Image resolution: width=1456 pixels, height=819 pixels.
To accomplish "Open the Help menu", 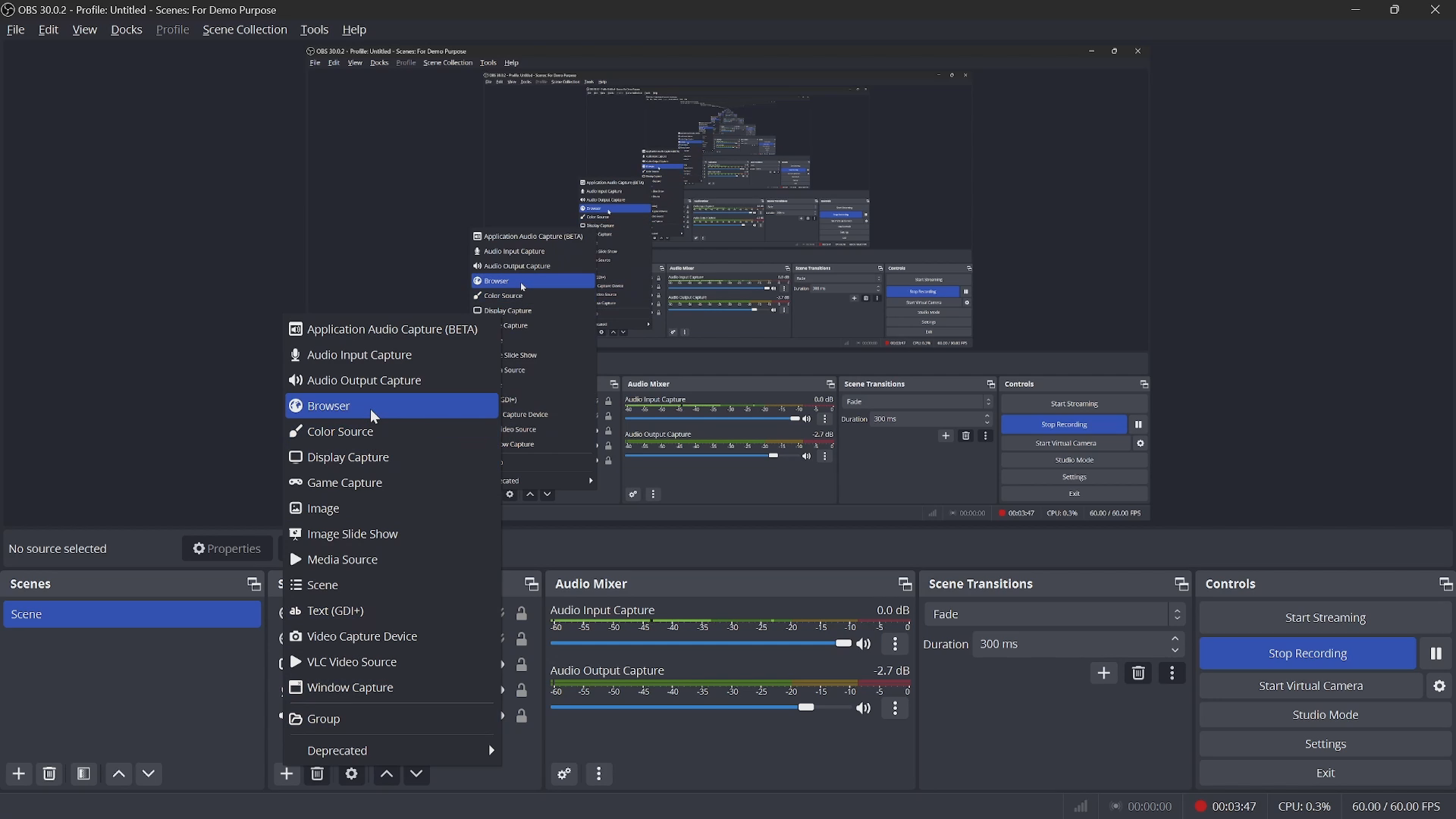I will [354, 30].
